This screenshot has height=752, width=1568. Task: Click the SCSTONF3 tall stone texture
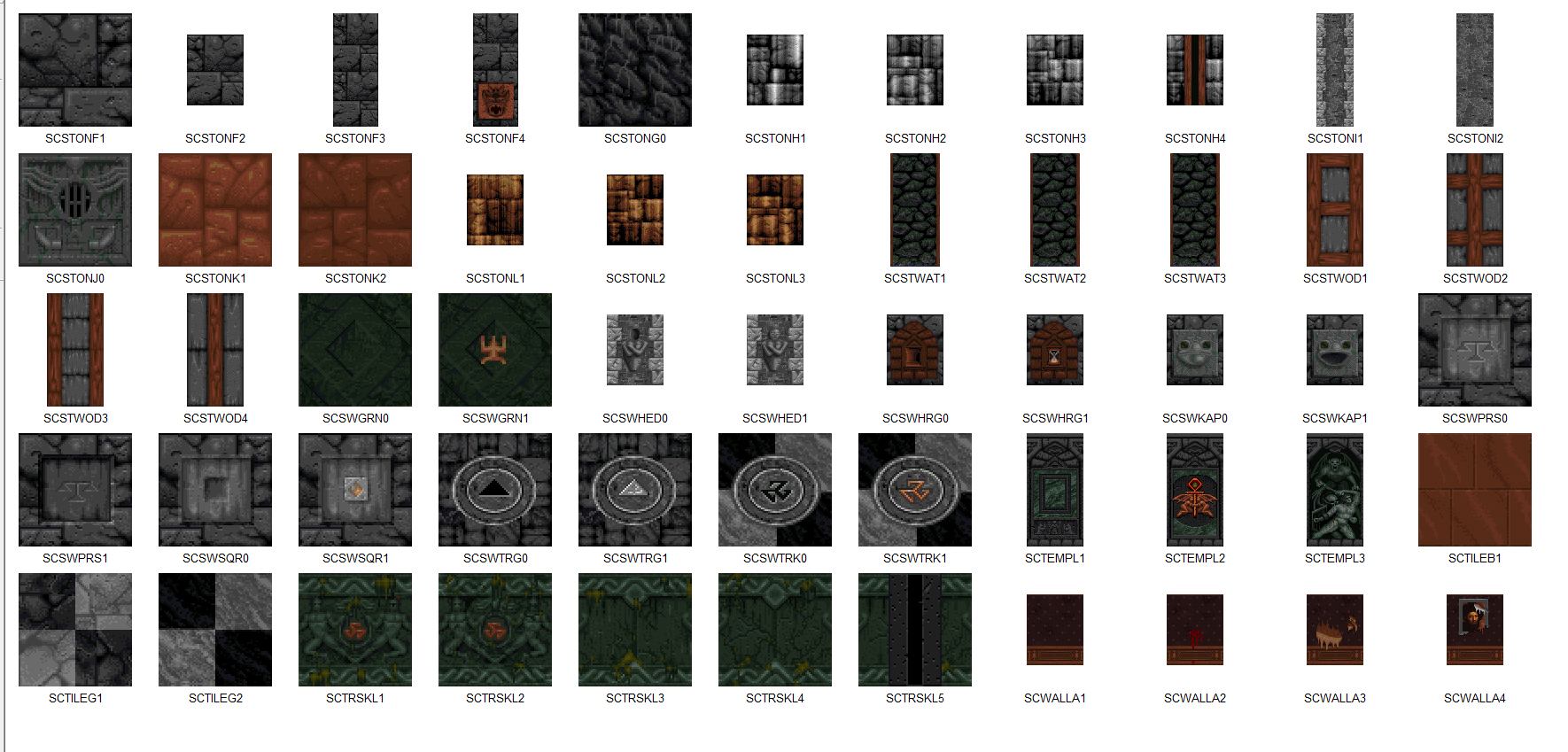coord(355,70)
